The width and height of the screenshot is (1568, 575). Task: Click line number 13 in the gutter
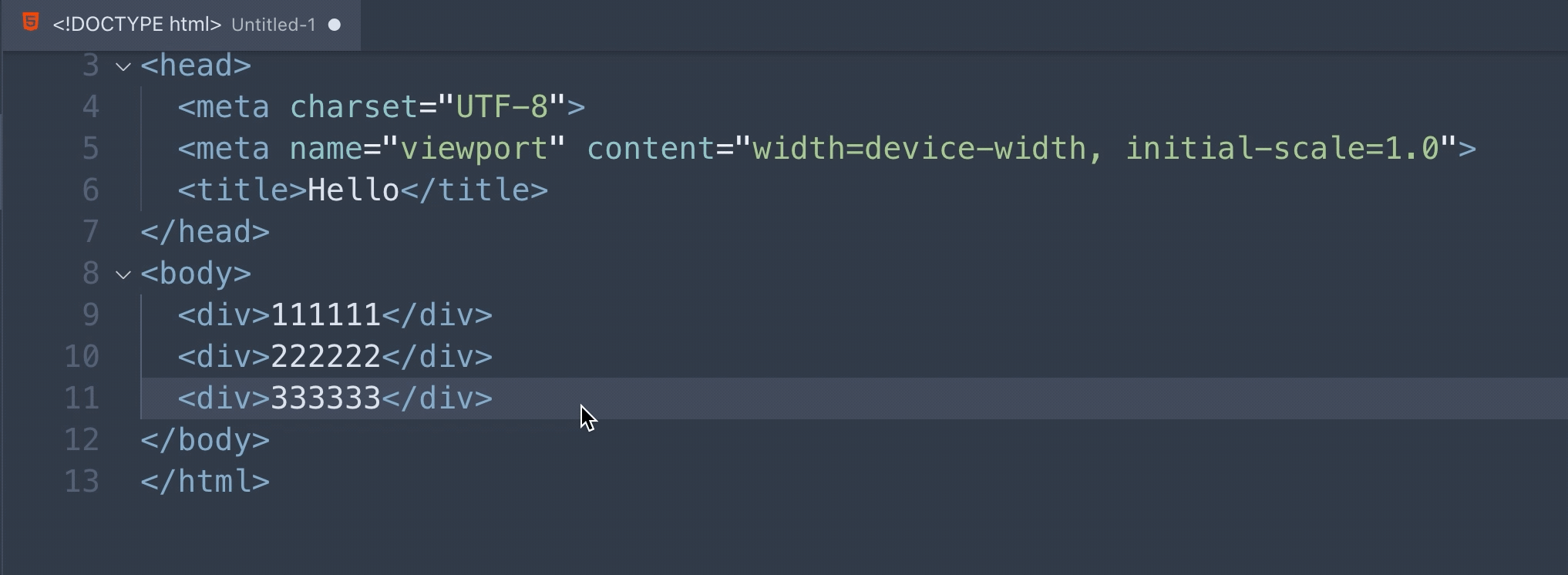(82, 481)
